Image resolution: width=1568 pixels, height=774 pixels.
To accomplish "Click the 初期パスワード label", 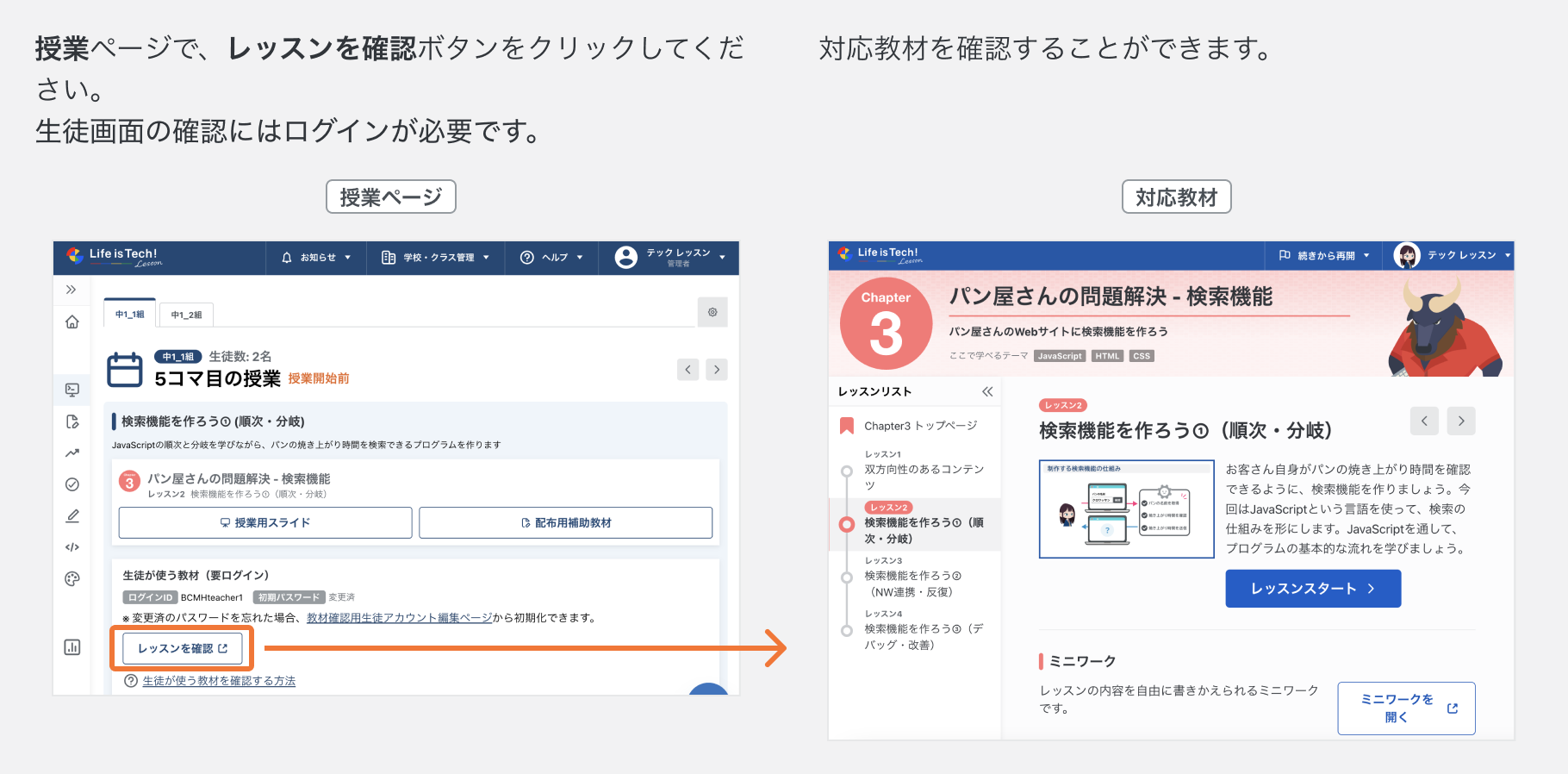I will (x=289, y=597).
